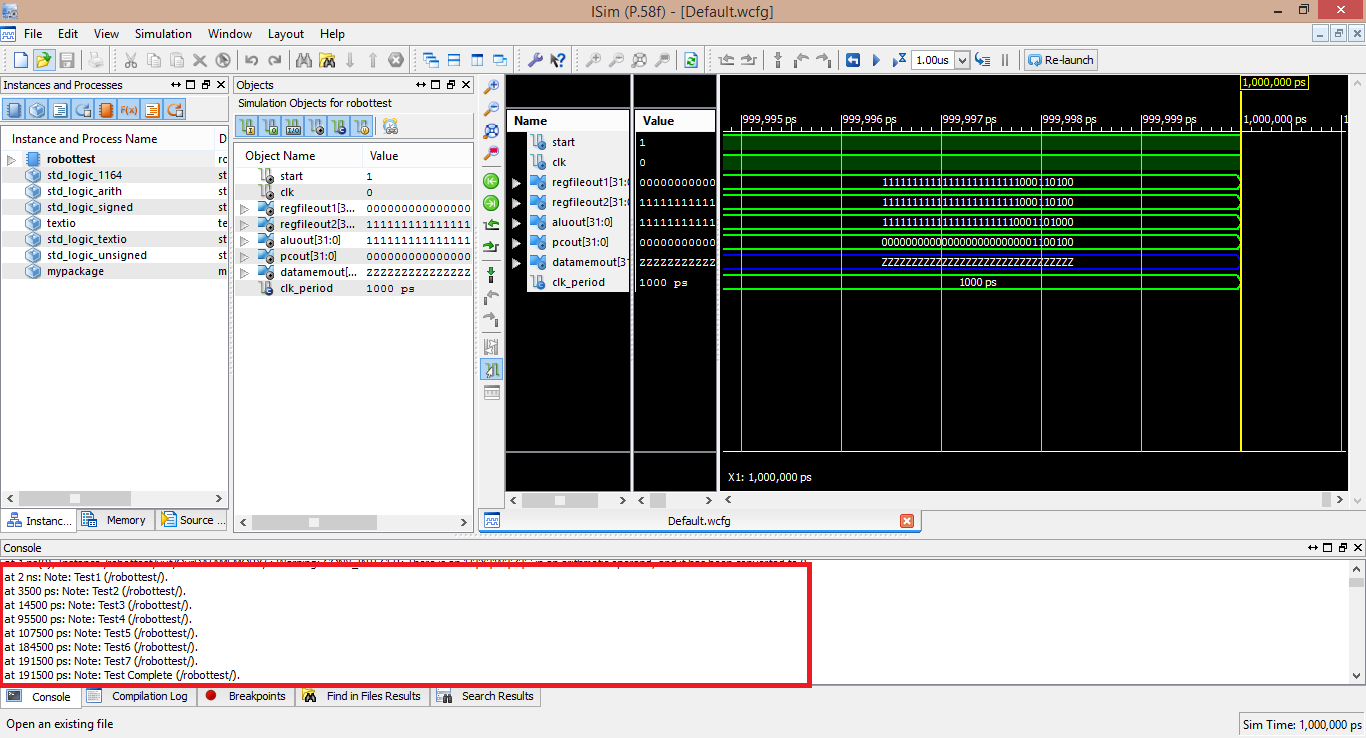
Task: Run the simulation with play icon
Action: click(877, 60)
